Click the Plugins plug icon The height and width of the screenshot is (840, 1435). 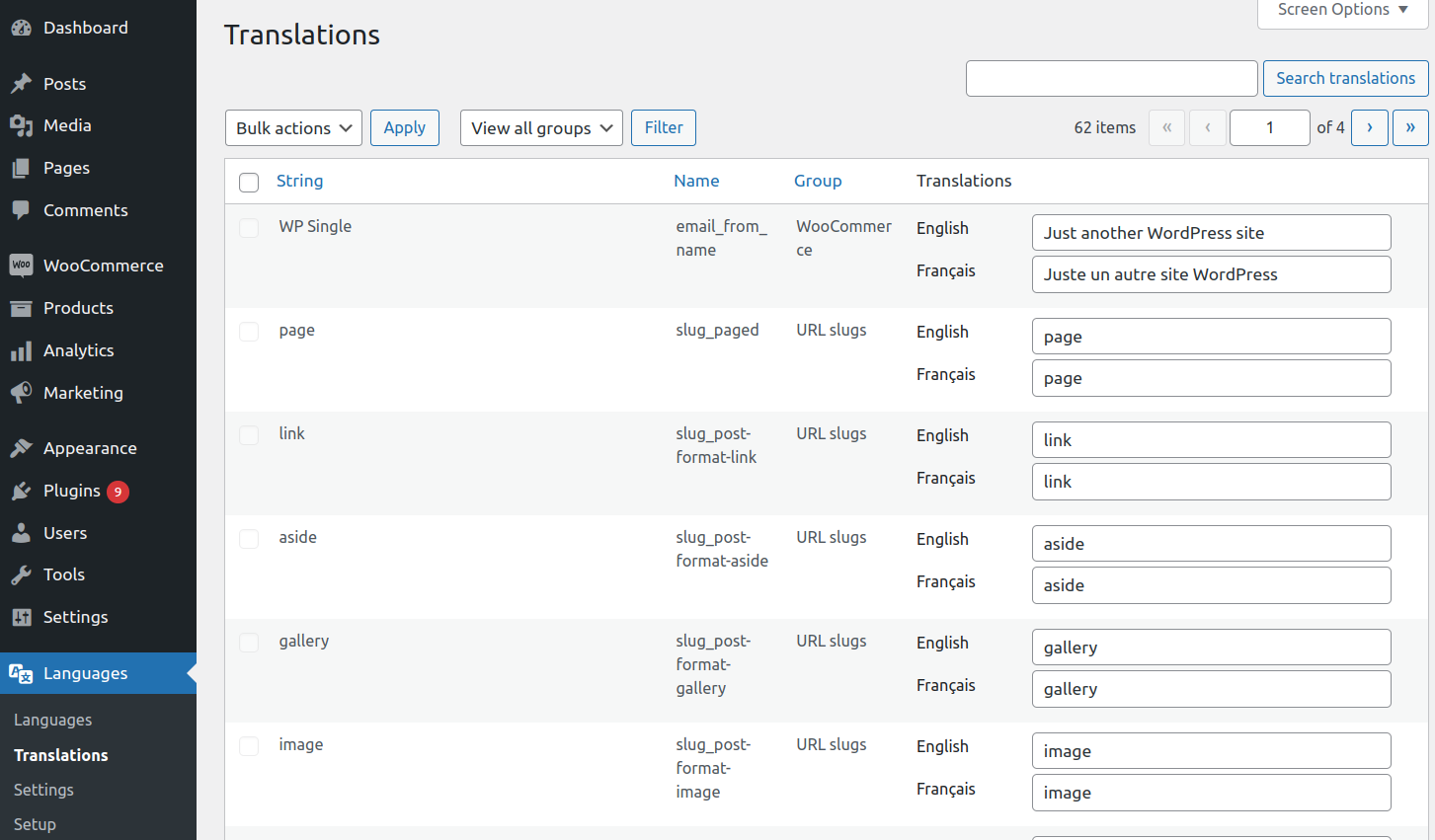[21, 491]
